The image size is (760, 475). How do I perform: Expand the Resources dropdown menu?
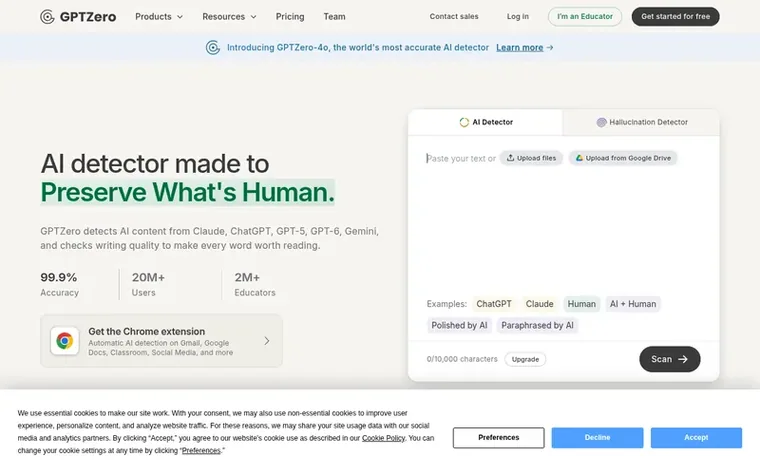[229, 16]
